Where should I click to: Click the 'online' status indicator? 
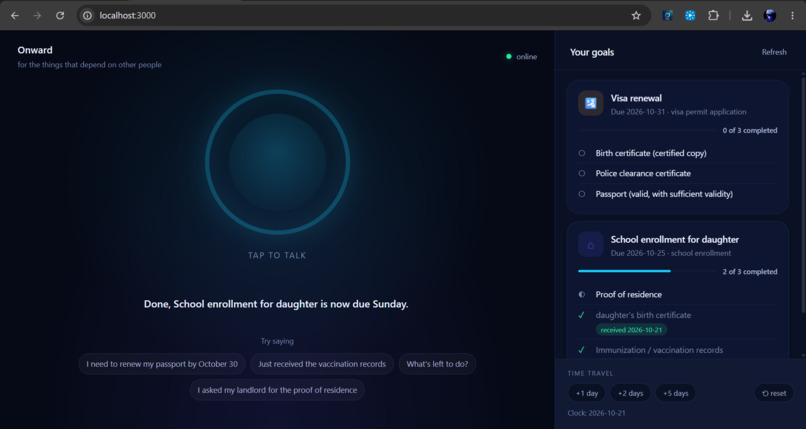521,57
